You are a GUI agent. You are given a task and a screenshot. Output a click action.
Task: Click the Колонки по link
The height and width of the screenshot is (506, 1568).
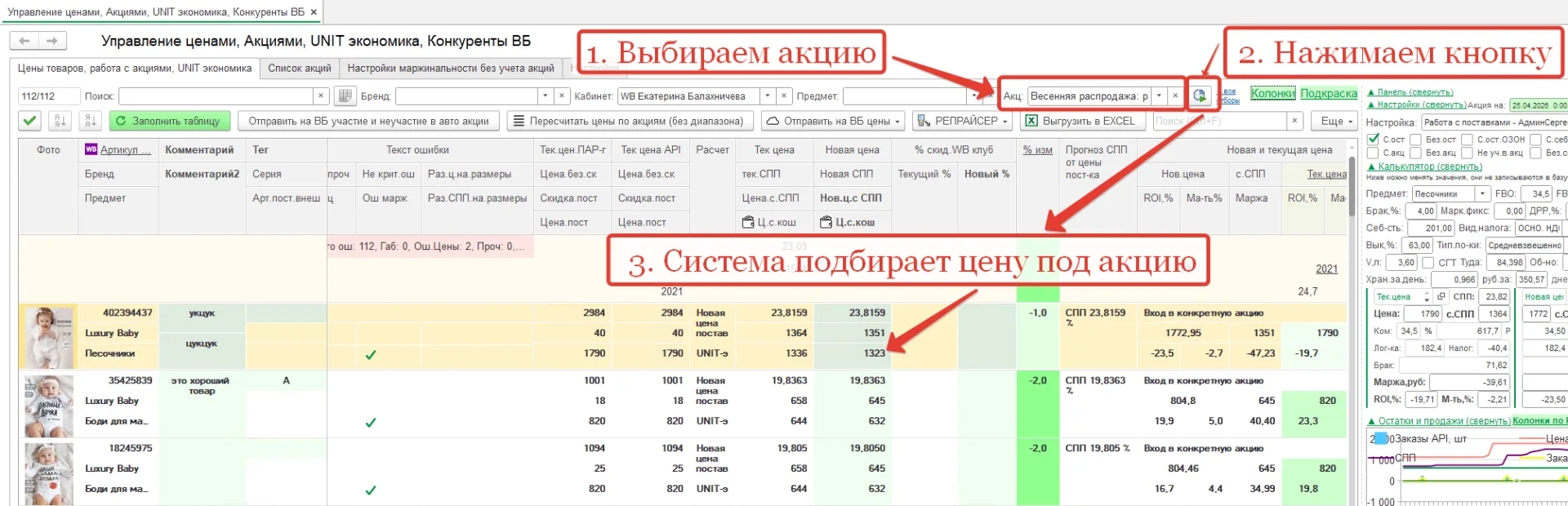point(1539,421)
